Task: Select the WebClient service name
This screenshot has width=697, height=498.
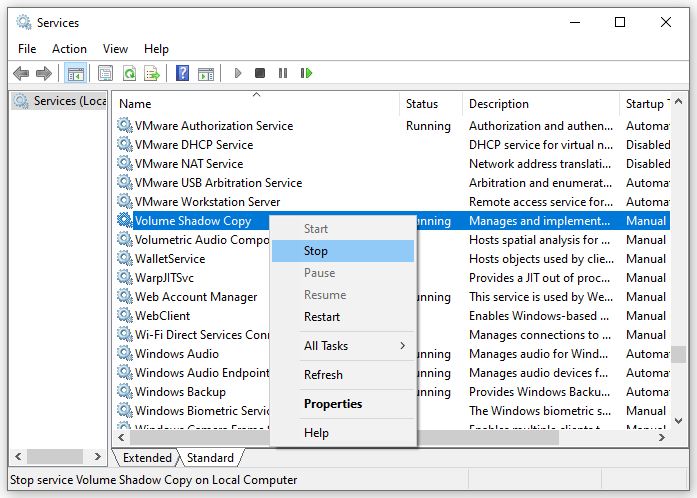Action: (x=162, y=316)
